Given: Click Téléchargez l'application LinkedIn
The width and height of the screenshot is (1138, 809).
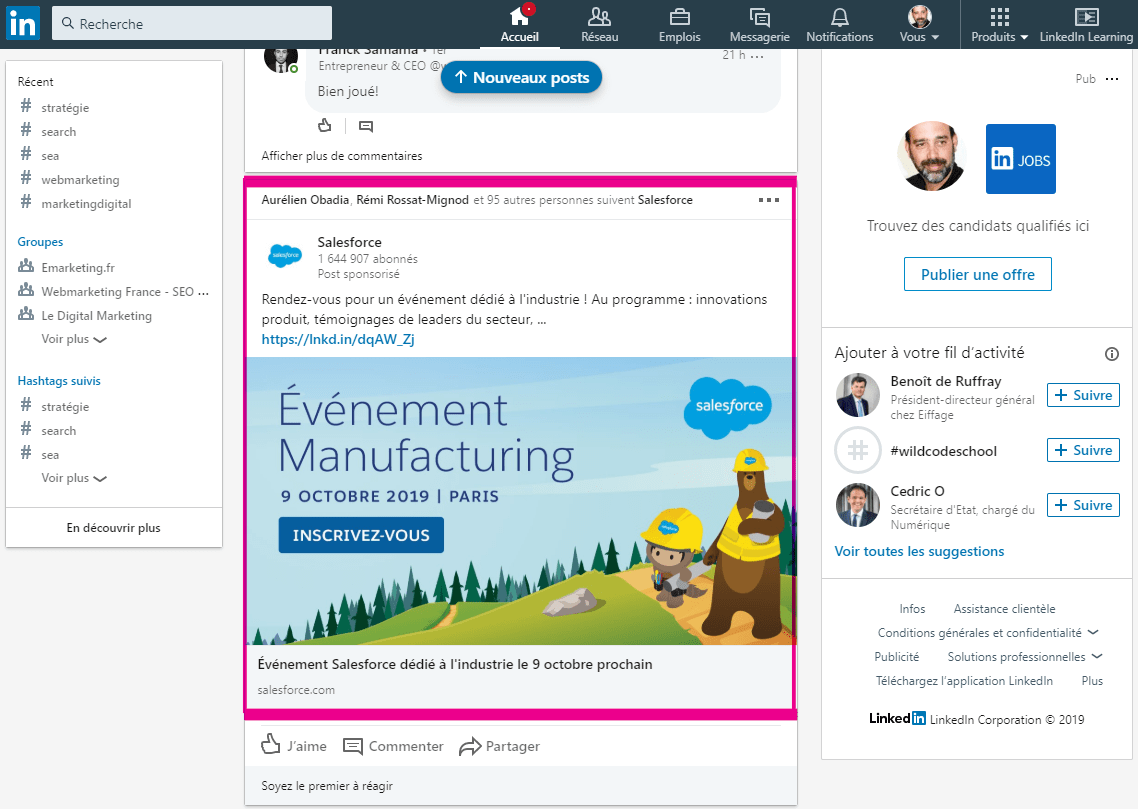Looking at the screenshot, I should (x=964, y=681).
